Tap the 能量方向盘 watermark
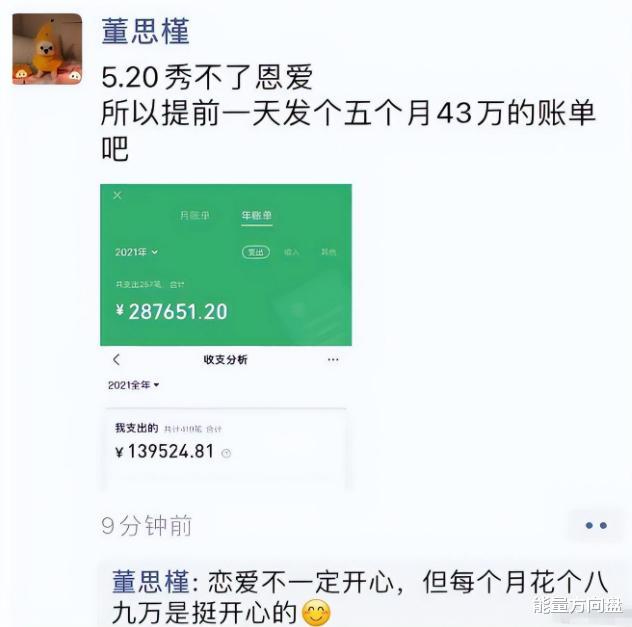Screen dimensions: 632x627 (x=577, y=605)
